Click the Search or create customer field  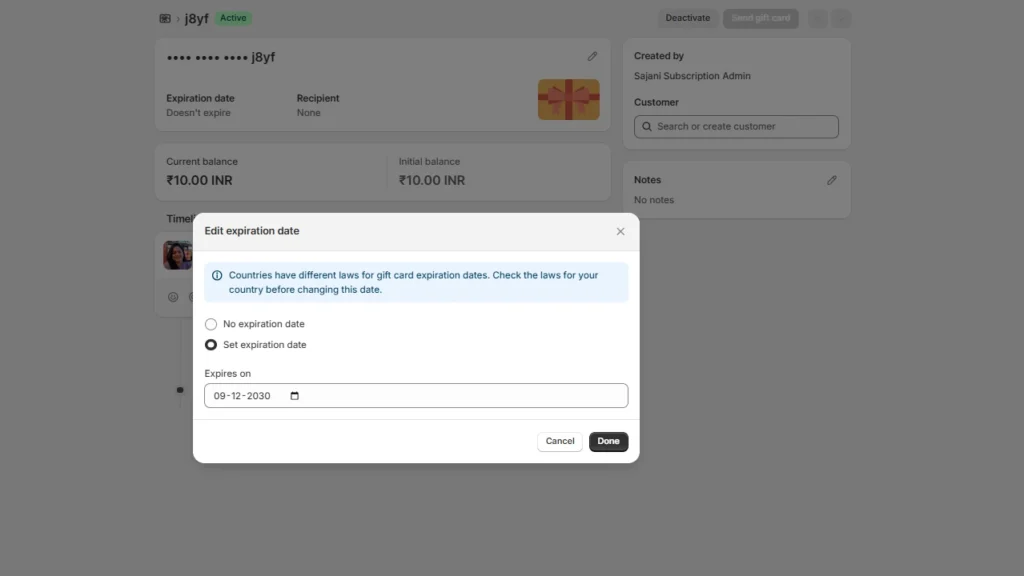[x=735, y=126]
